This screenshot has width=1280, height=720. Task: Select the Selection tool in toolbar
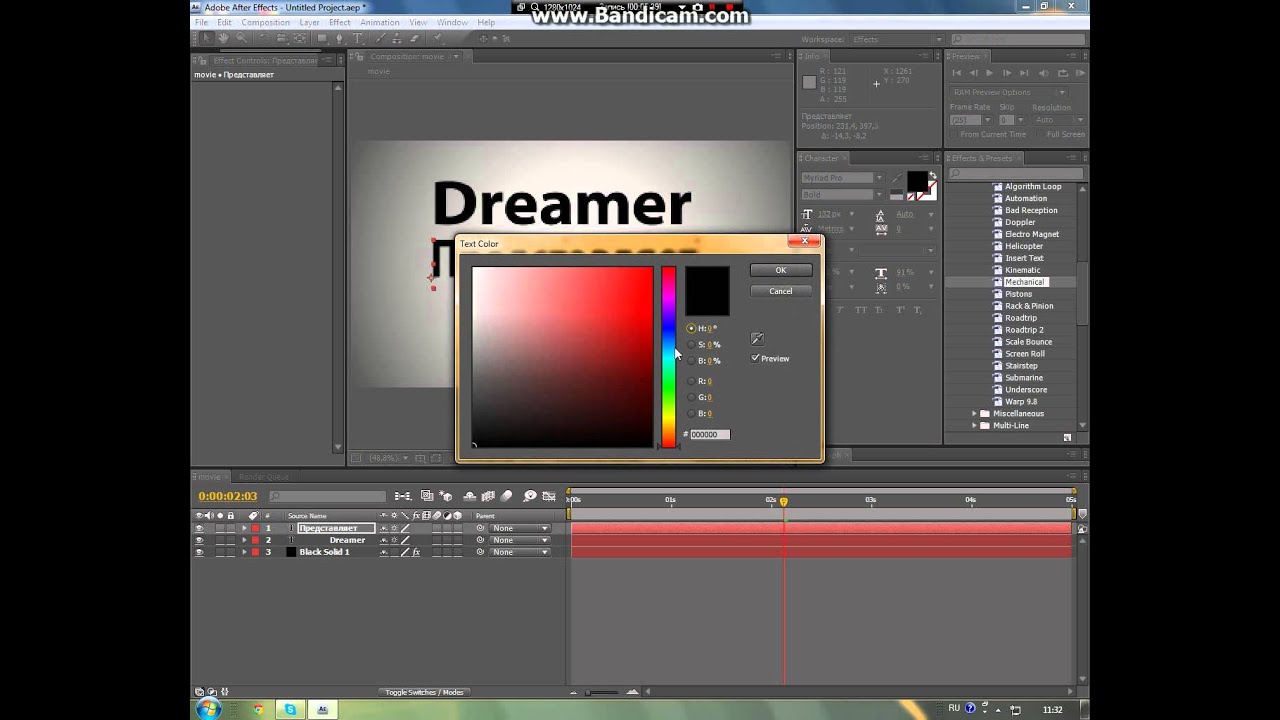tap(207, 38)
